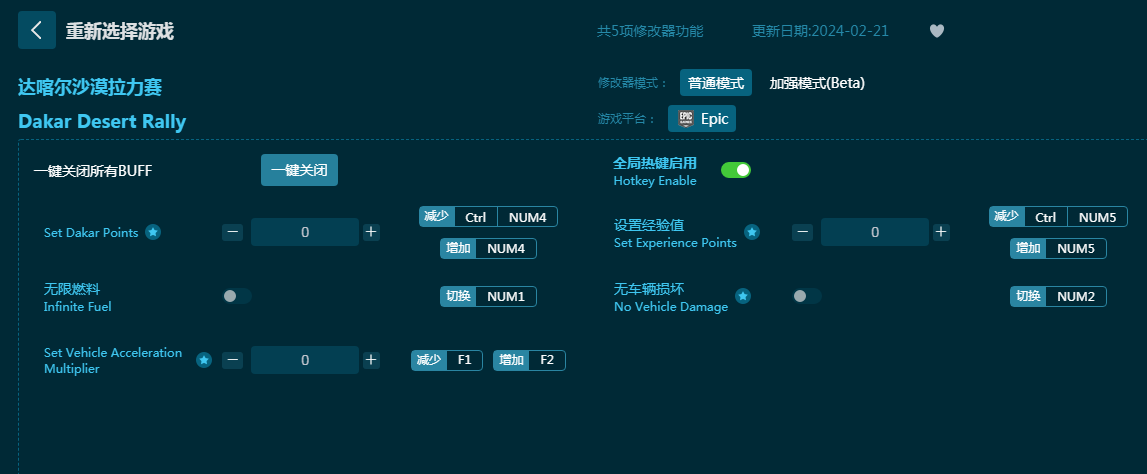Increase Dakar Points with plus button
The image size is (1147, 474).
click(371, 232)
